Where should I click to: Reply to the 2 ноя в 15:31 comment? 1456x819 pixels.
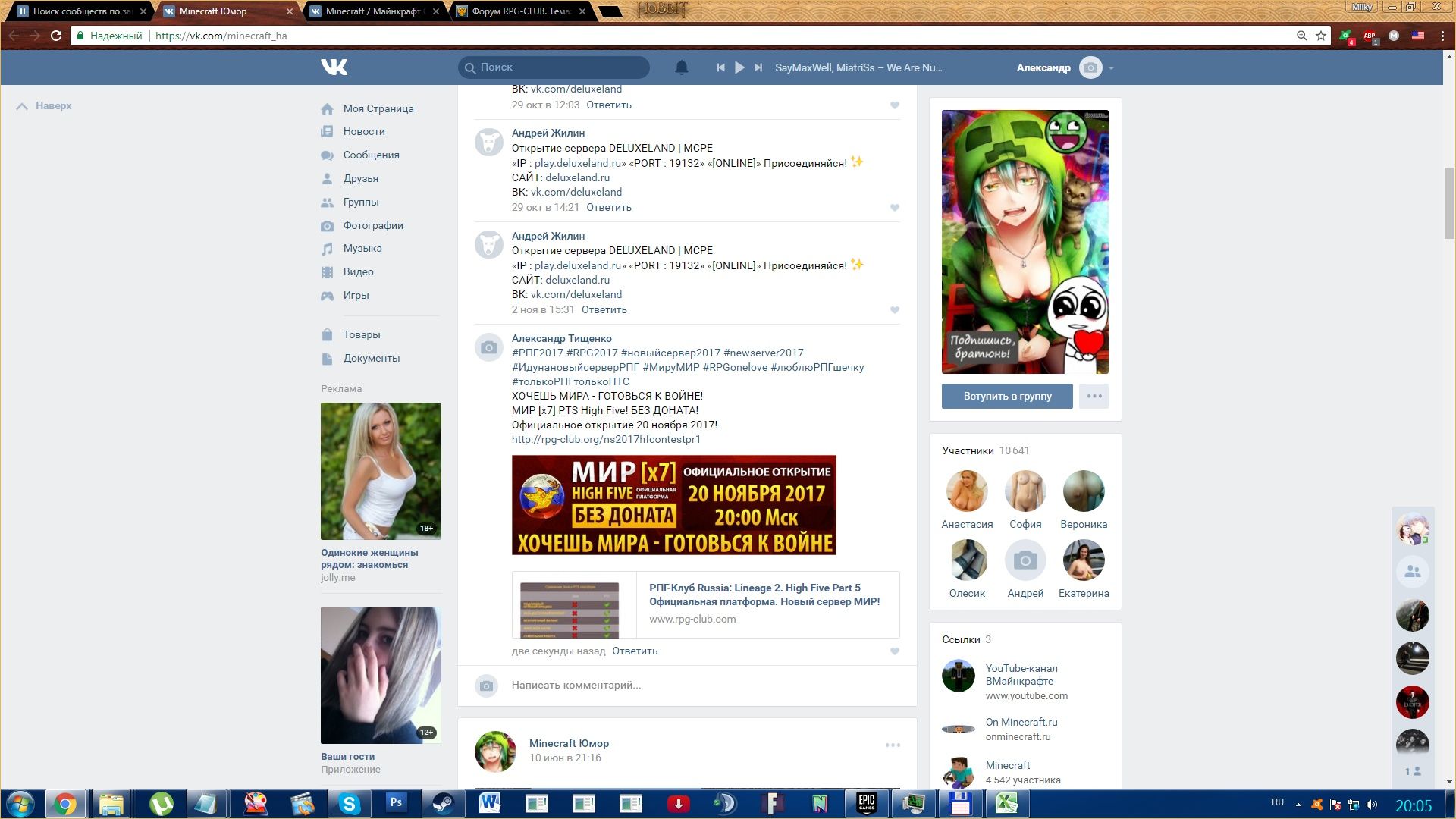click(x=604, y=309)
